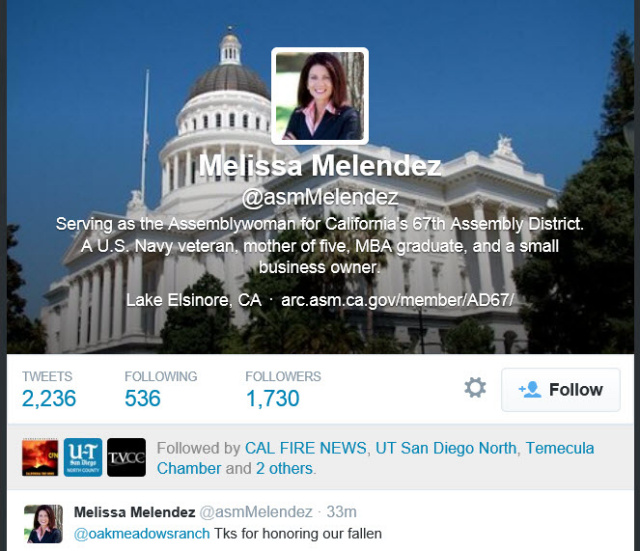The image size is (640, 551).
Task: Click the @oakmeadowsranch mention
Action: pos(142,533)
